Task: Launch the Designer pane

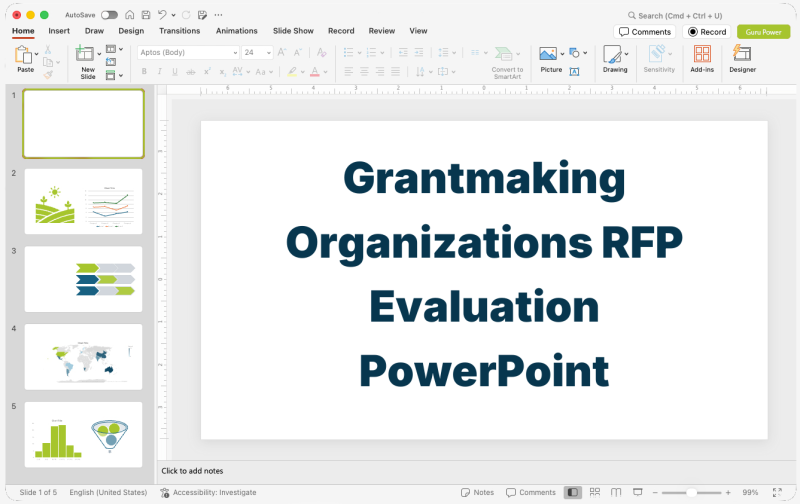Action: 742,54
